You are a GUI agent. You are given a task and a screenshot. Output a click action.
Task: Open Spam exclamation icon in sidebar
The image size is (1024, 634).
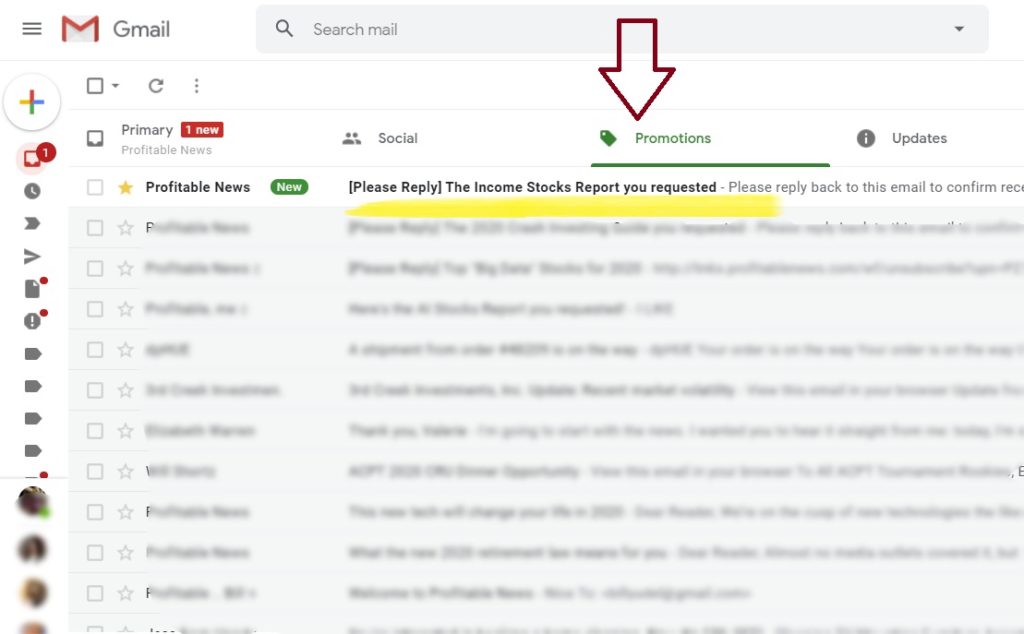(x=32, y=321)
